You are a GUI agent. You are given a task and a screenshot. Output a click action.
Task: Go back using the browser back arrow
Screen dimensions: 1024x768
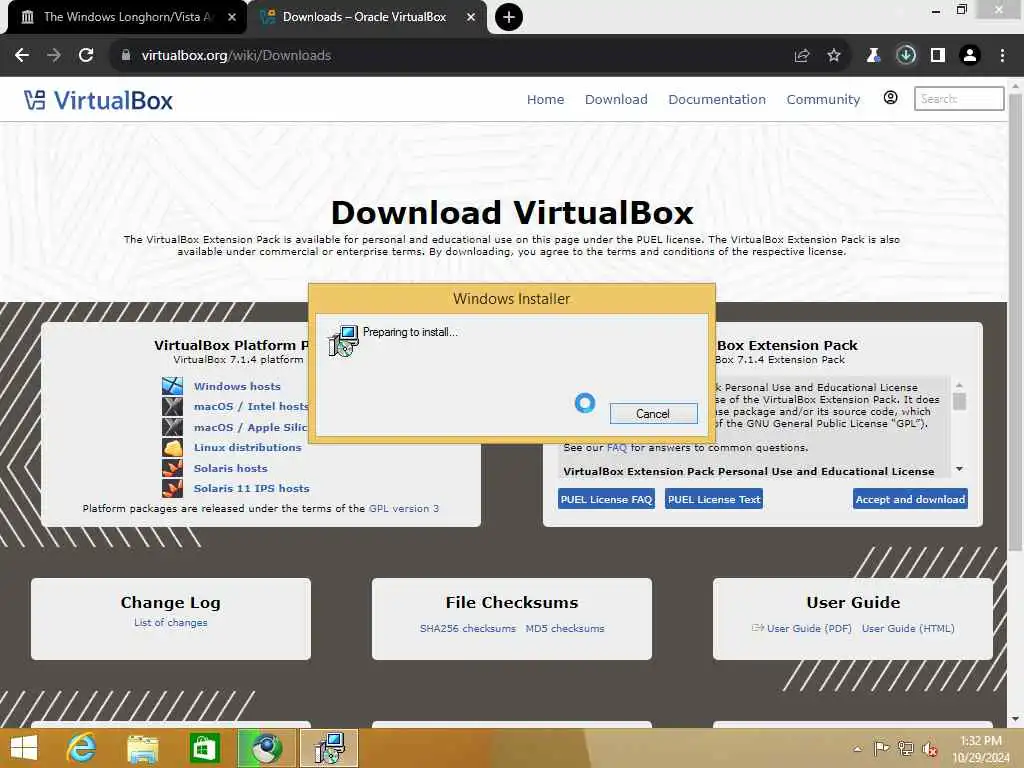coord(22,56)
